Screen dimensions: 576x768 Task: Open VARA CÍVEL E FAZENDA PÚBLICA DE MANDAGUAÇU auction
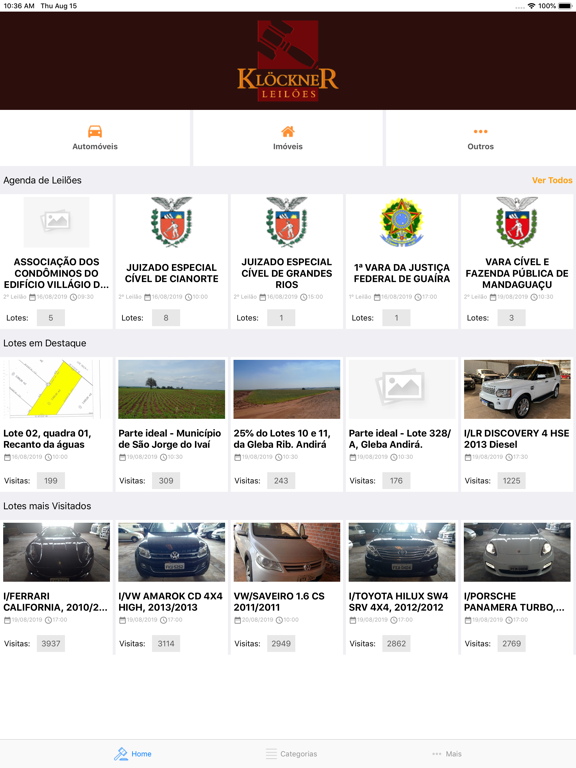[517, 273]
